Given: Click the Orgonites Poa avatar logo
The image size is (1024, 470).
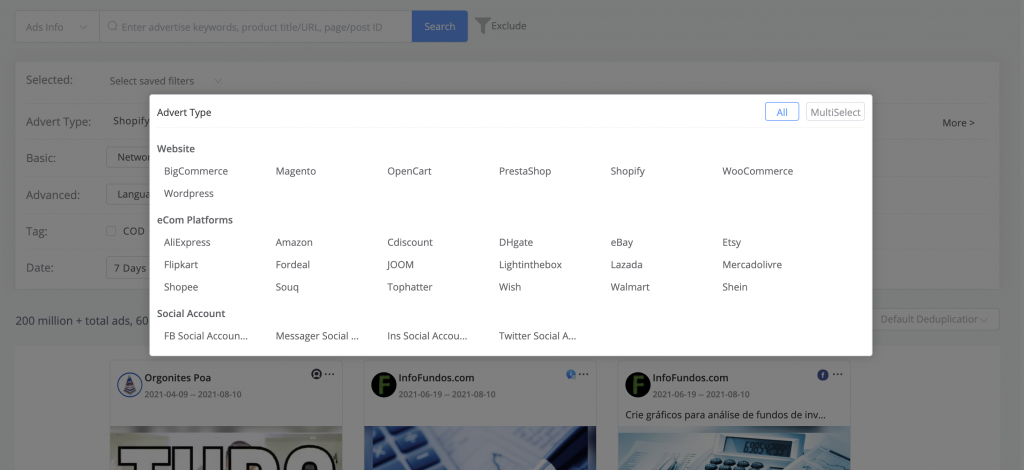Looking at the screenshot, I should point(129,384).
